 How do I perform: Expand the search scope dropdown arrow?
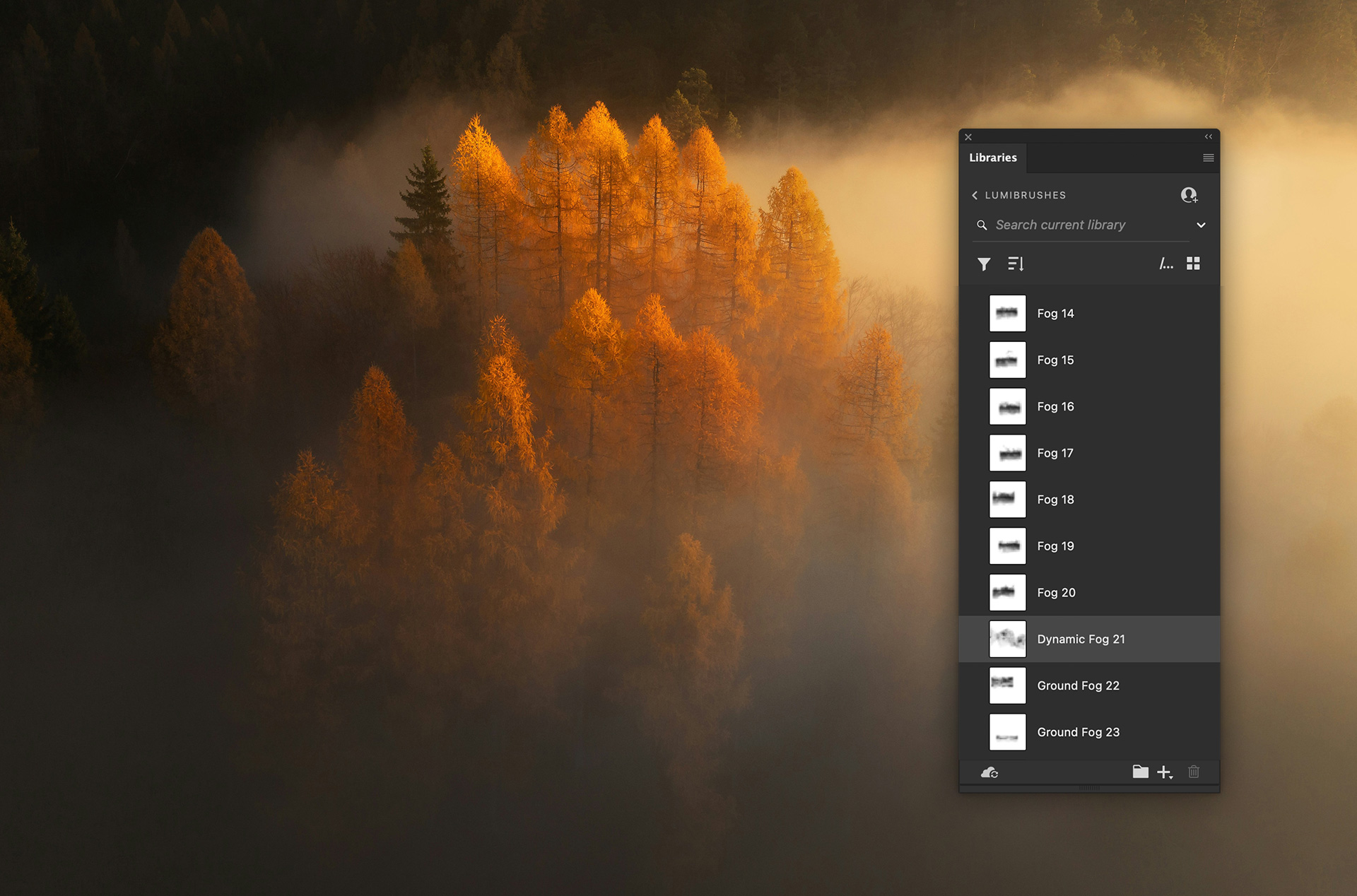click(1200, 225)
